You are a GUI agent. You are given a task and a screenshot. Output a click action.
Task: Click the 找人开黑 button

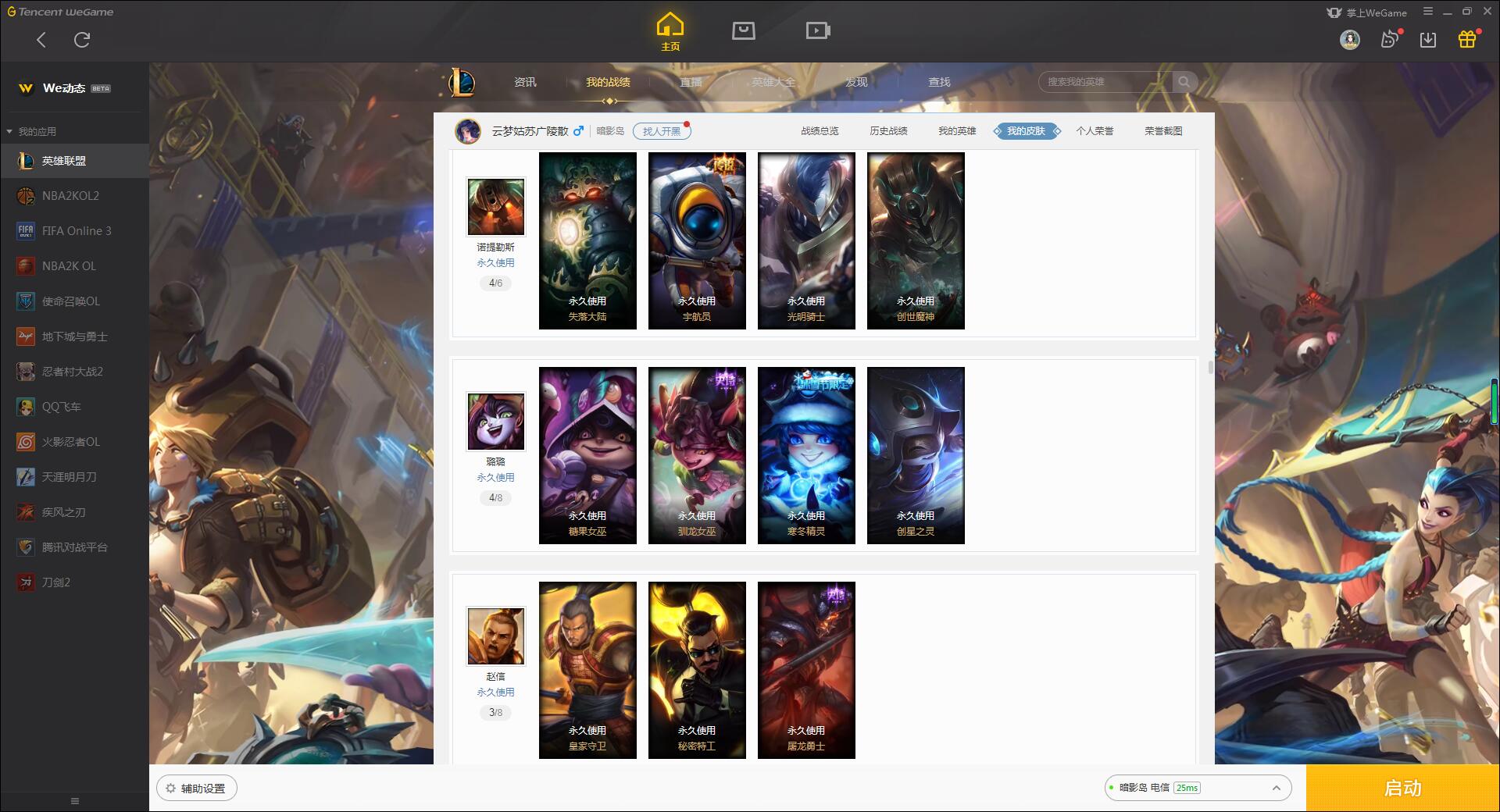(662, 131)
